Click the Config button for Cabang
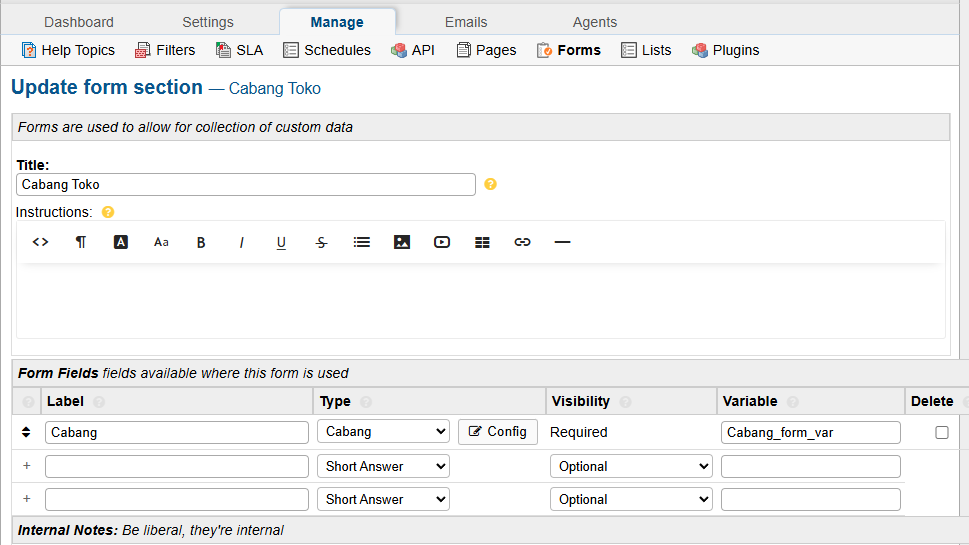Viewport: 969px width, 545px height. tap(498, 432)
